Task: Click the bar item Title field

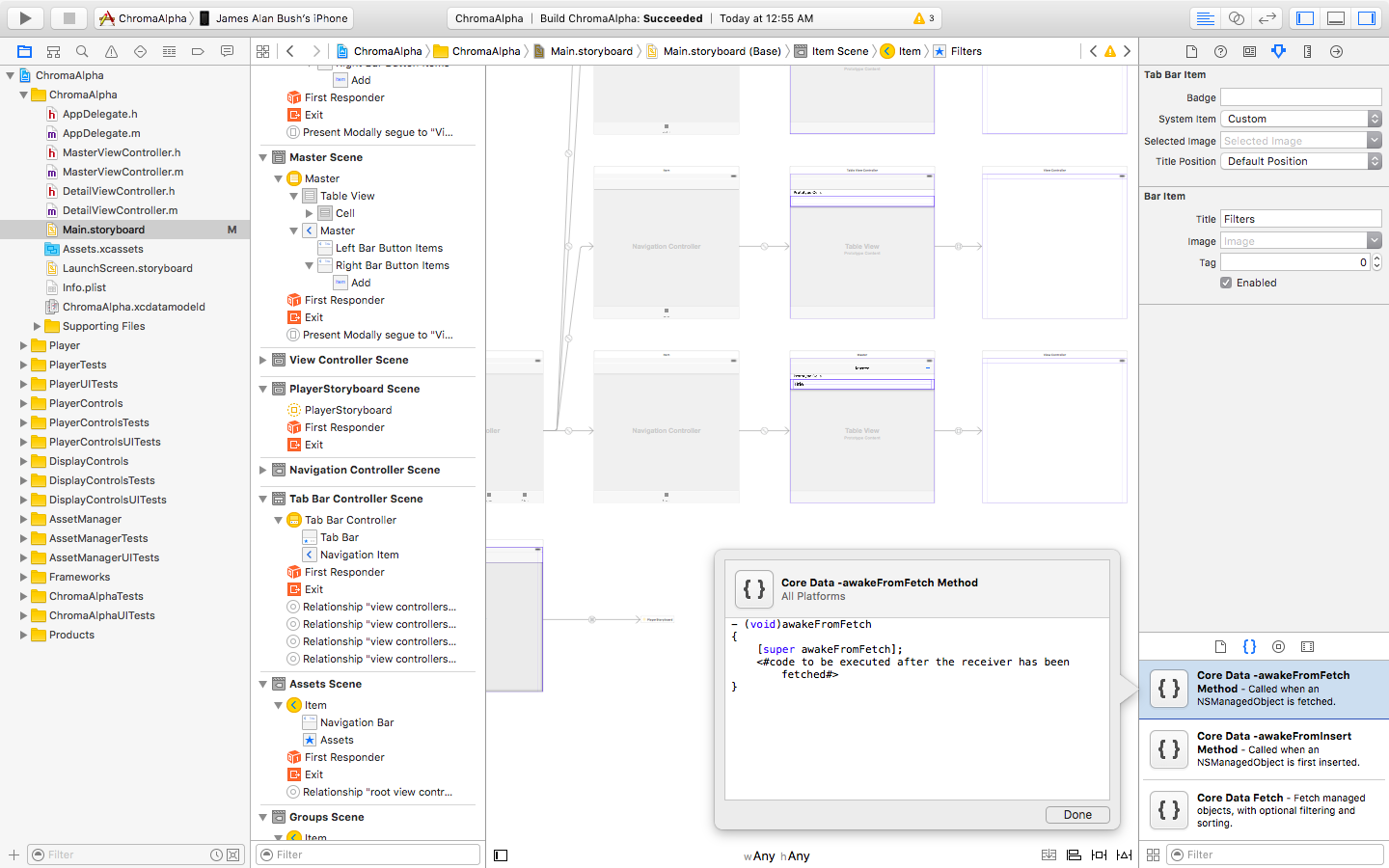Action: [1301, 219]
